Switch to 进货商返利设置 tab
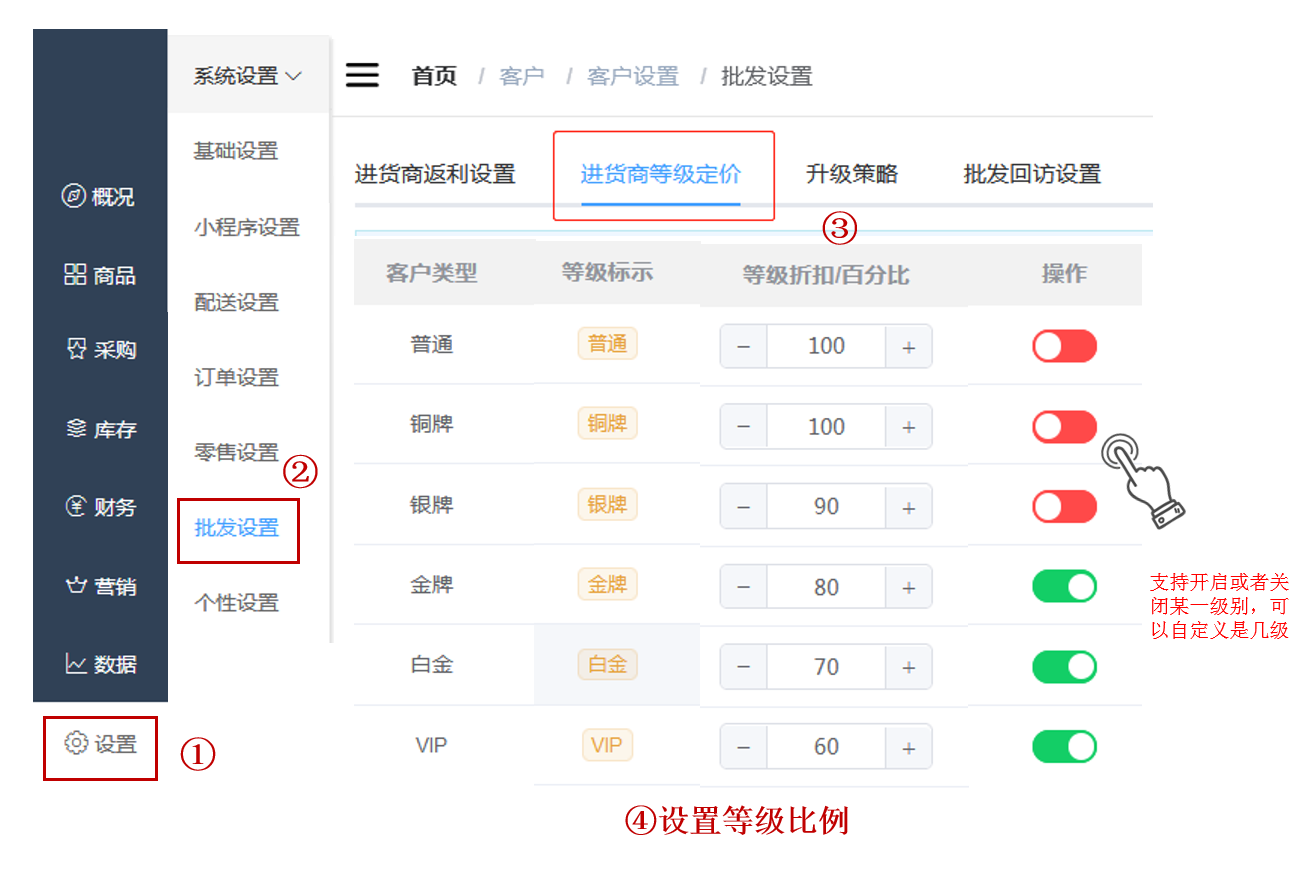Screen dimensions: 1303x869 coord(435,174)
